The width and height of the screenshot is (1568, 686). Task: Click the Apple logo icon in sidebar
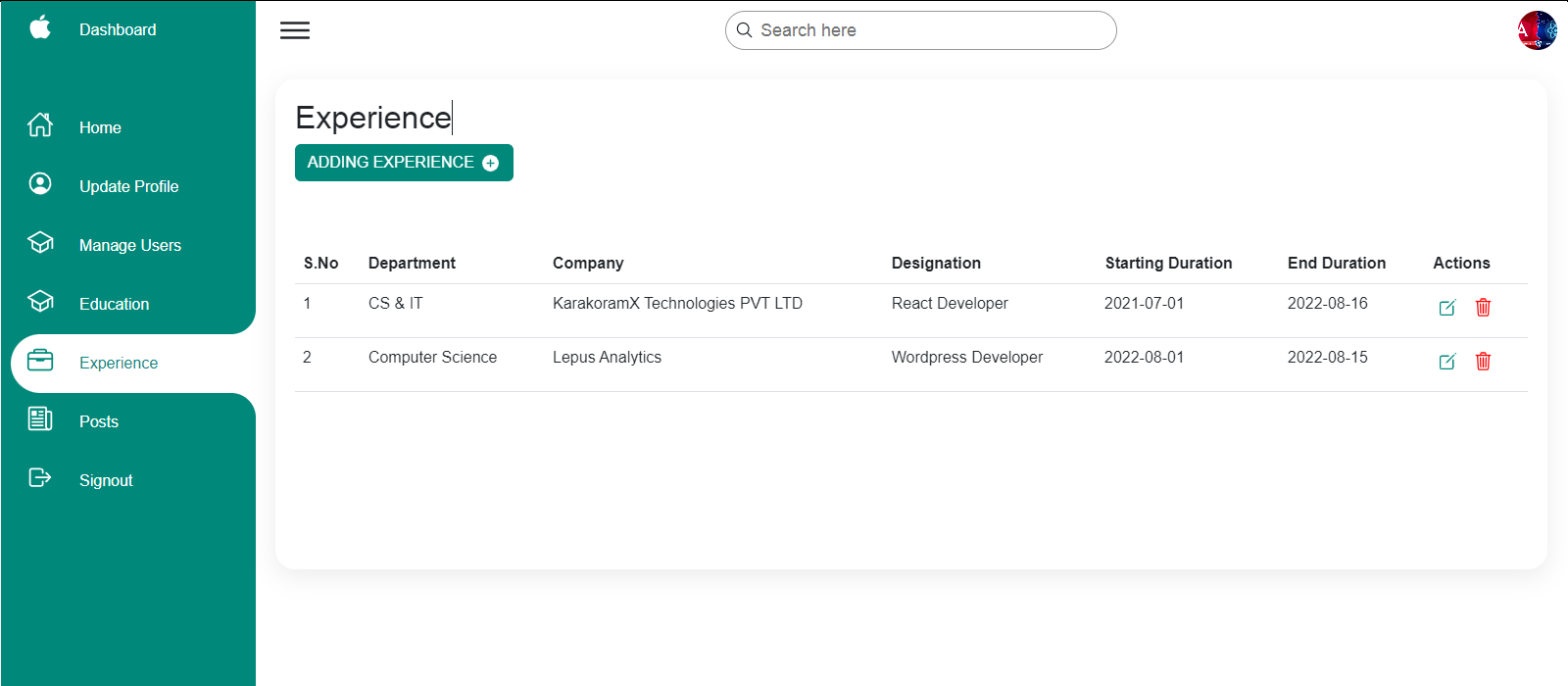tap(40, 27)
